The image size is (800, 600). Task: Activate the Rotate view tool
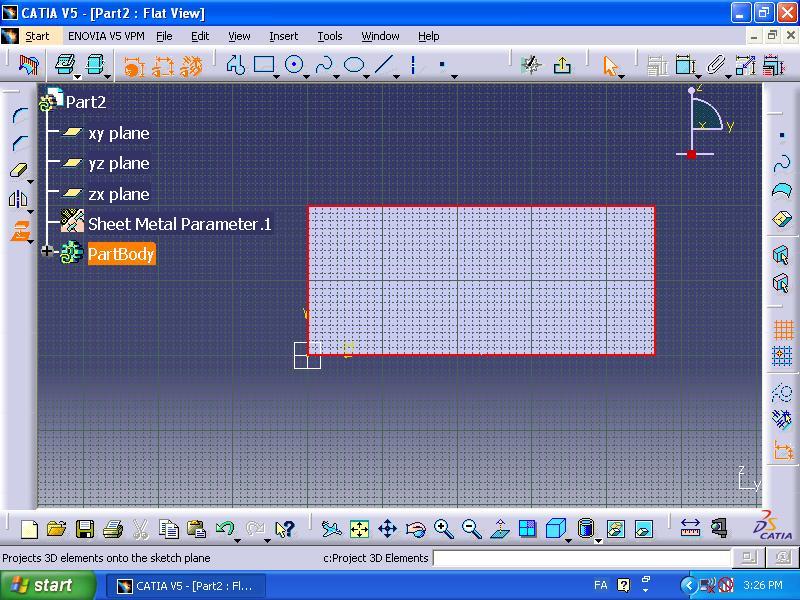[416, 527]
